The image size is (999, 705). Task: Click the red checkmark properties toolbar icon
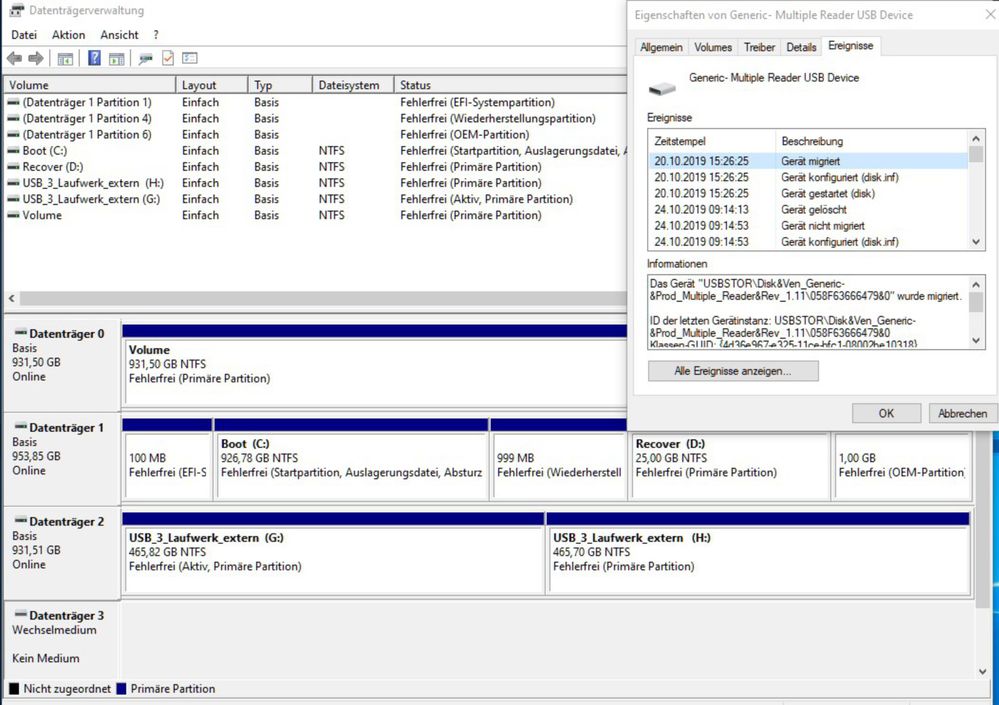[168, 59]
